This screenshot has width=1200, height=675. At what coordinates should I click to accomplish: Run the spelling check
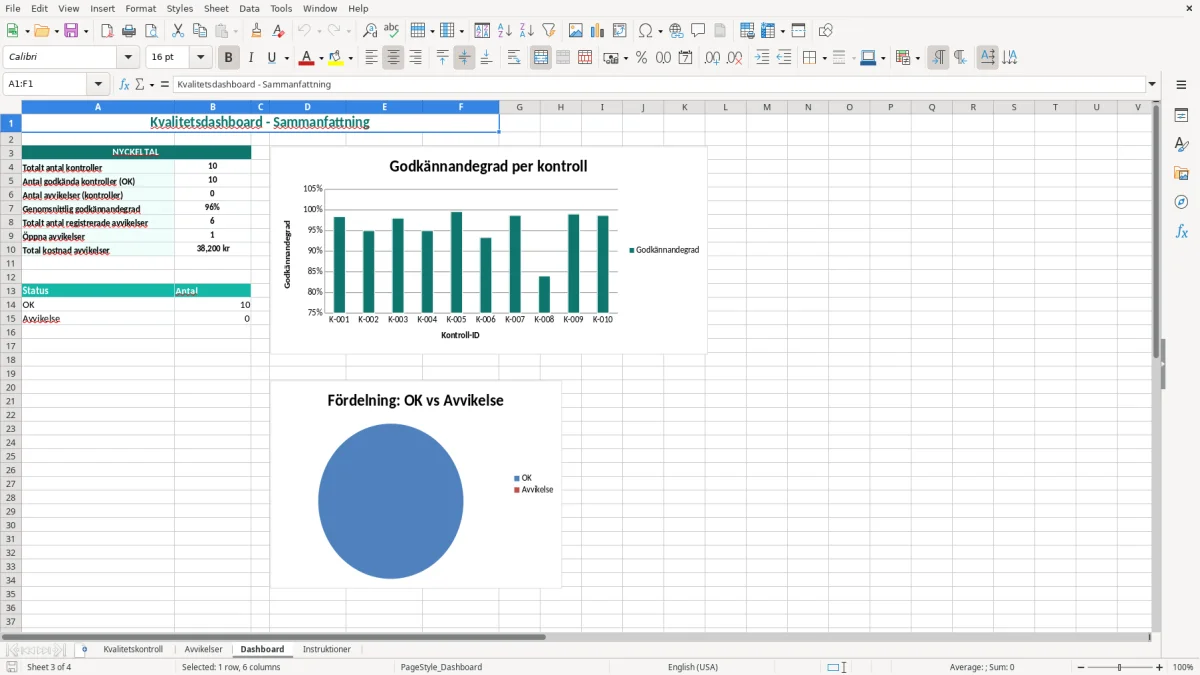pyautogui.click(x=391, y=31)
